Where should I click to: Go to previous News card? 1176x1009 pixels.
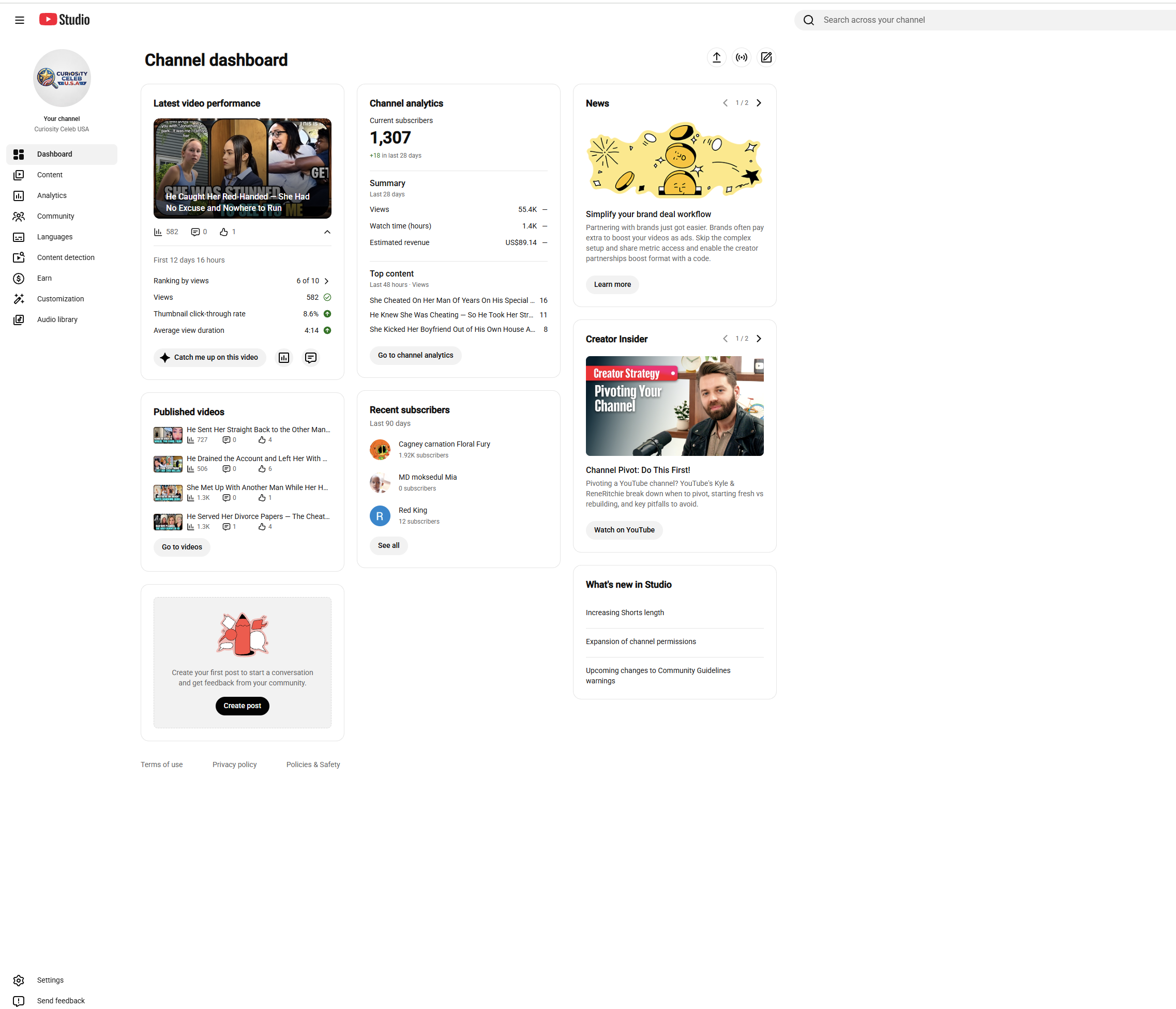click(x=725, y=103)
